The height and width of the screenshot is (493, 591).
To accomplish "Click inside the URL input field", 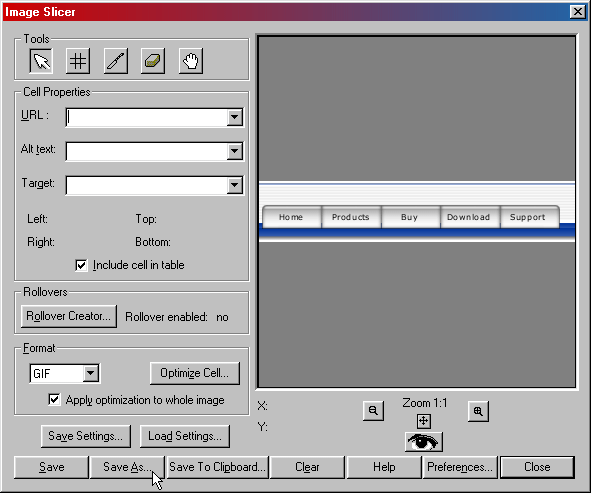I will click(x=147, y=117).
